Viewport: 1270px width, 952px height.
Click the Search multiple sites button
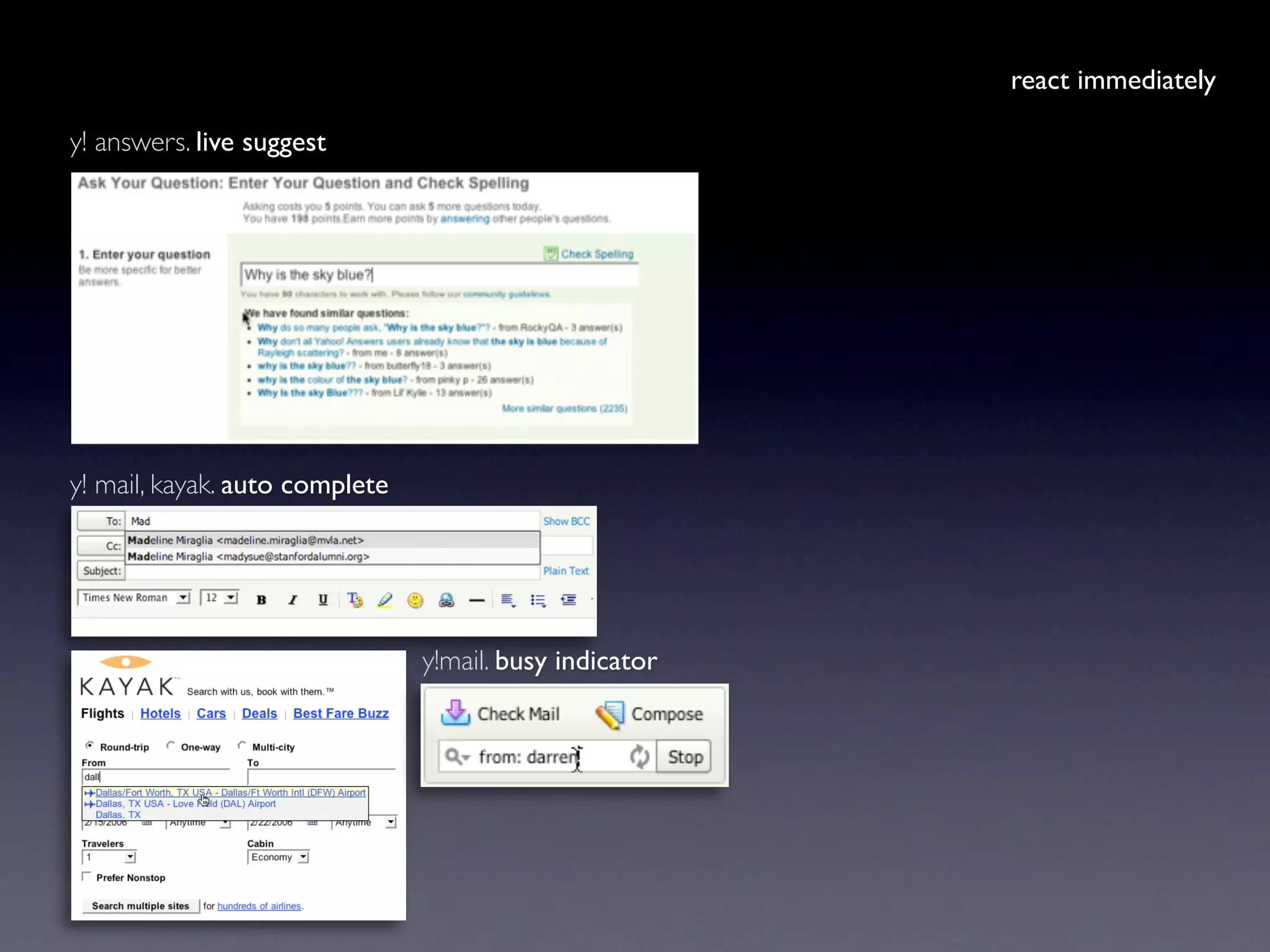141,906
